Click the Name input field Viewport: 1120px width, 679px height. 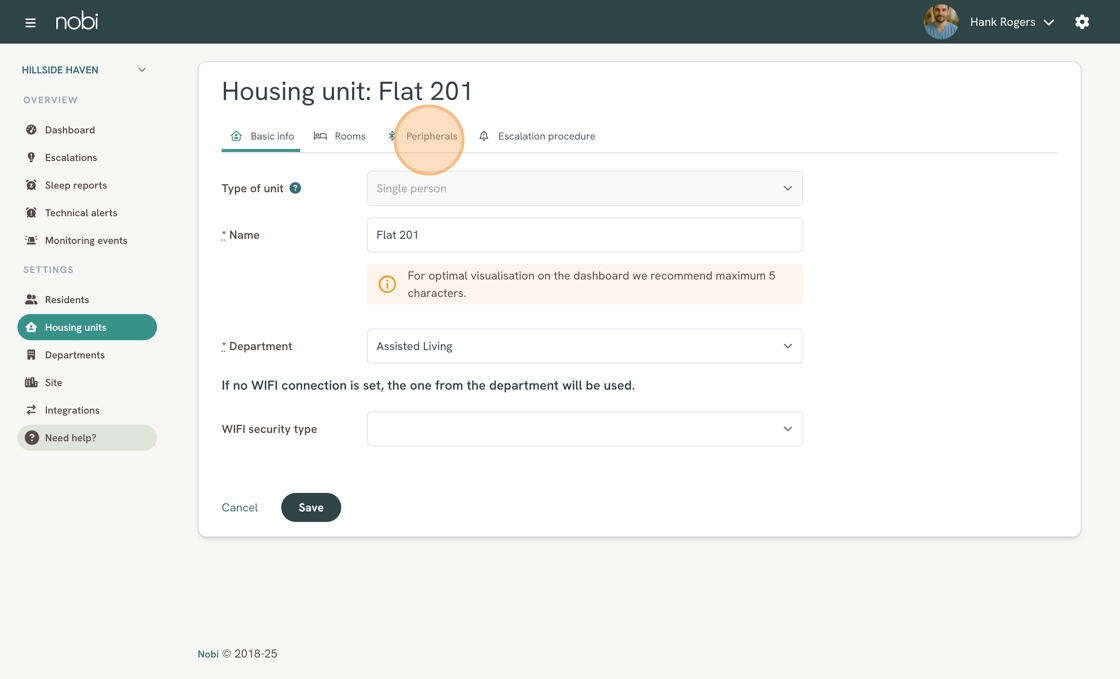[584, 235]
